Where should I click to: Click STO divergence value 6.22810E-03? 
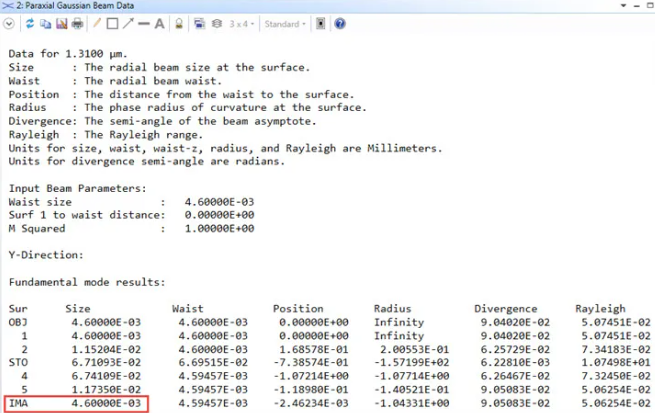(515, 362)
